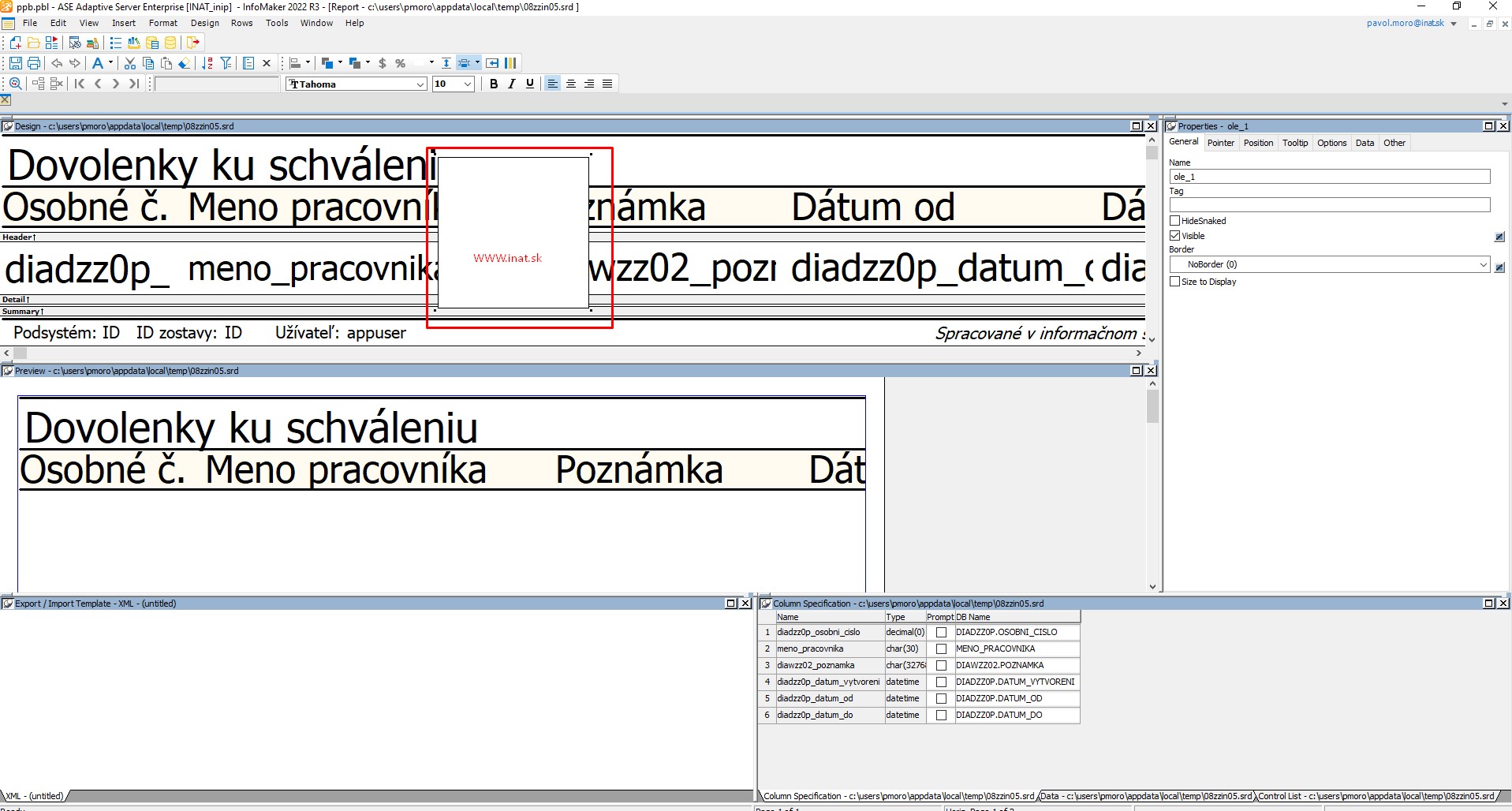
Task: Click the Cut scissors icon
Action: pos(130,63)
